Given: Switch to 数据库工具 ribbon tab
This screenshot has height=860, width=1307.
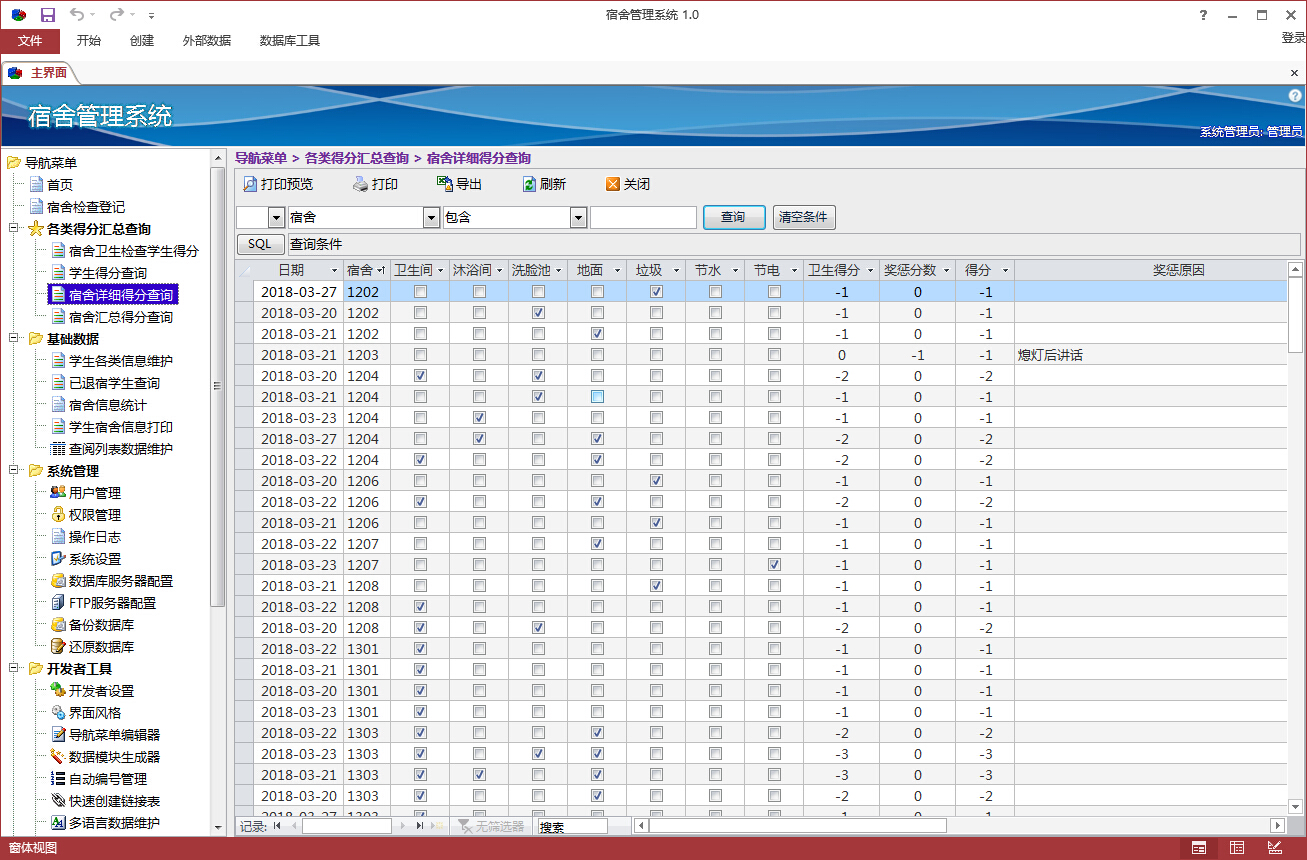Looking at the screenshot, I should [290, 41].
